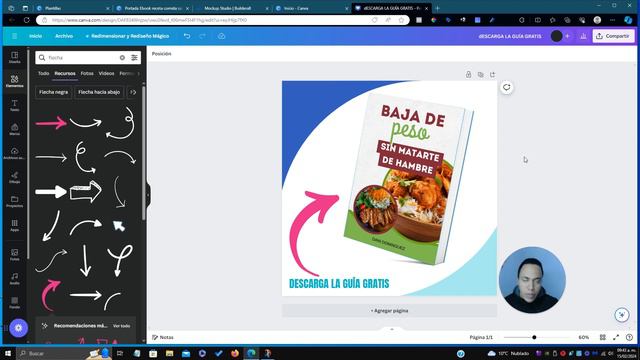
Task: Lock the page with the padlock icon
Action: coord(469,74)
